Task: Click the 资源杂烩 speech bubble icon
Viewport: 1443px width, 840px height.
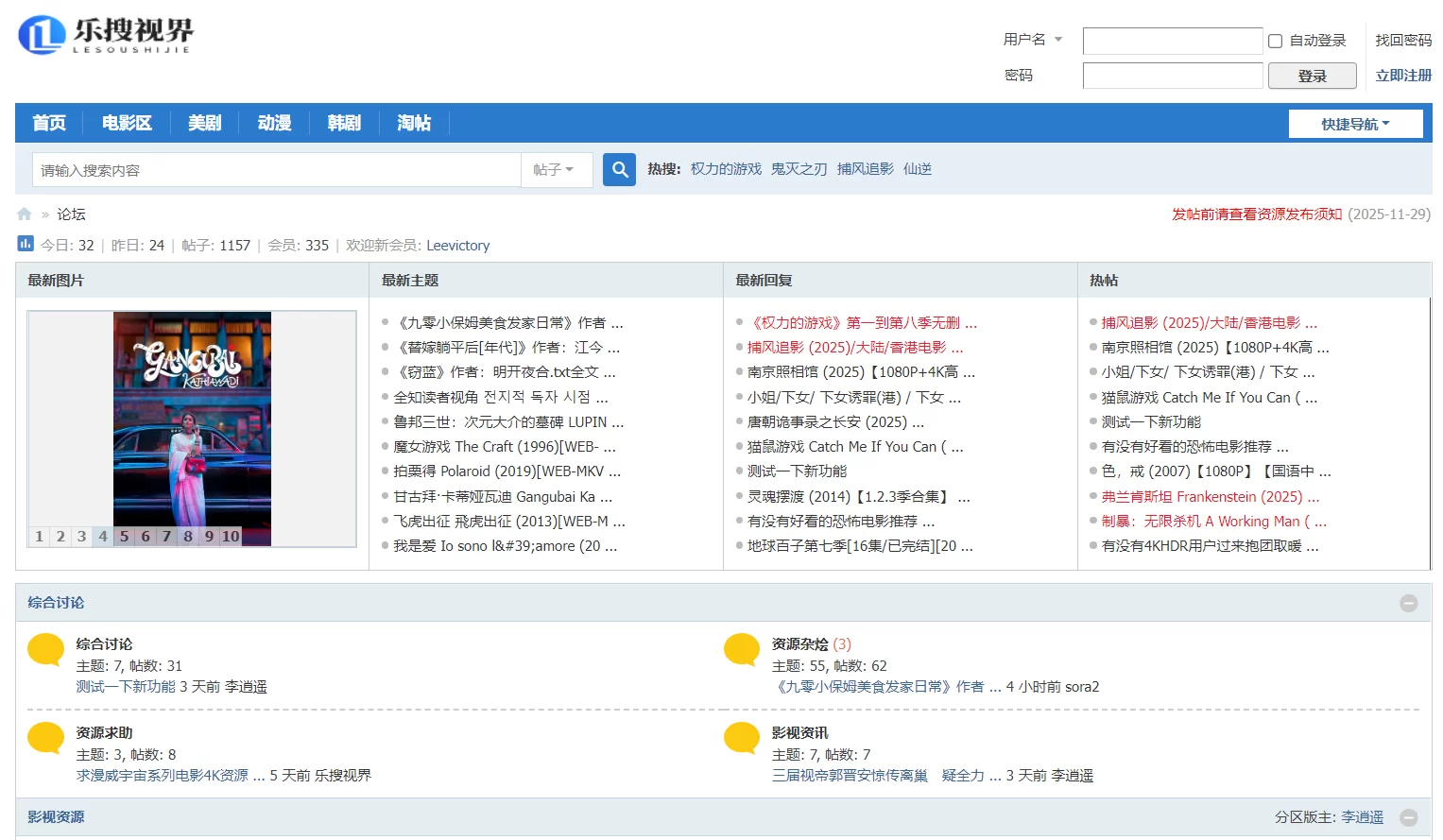Action: click(x=741, y=651)
